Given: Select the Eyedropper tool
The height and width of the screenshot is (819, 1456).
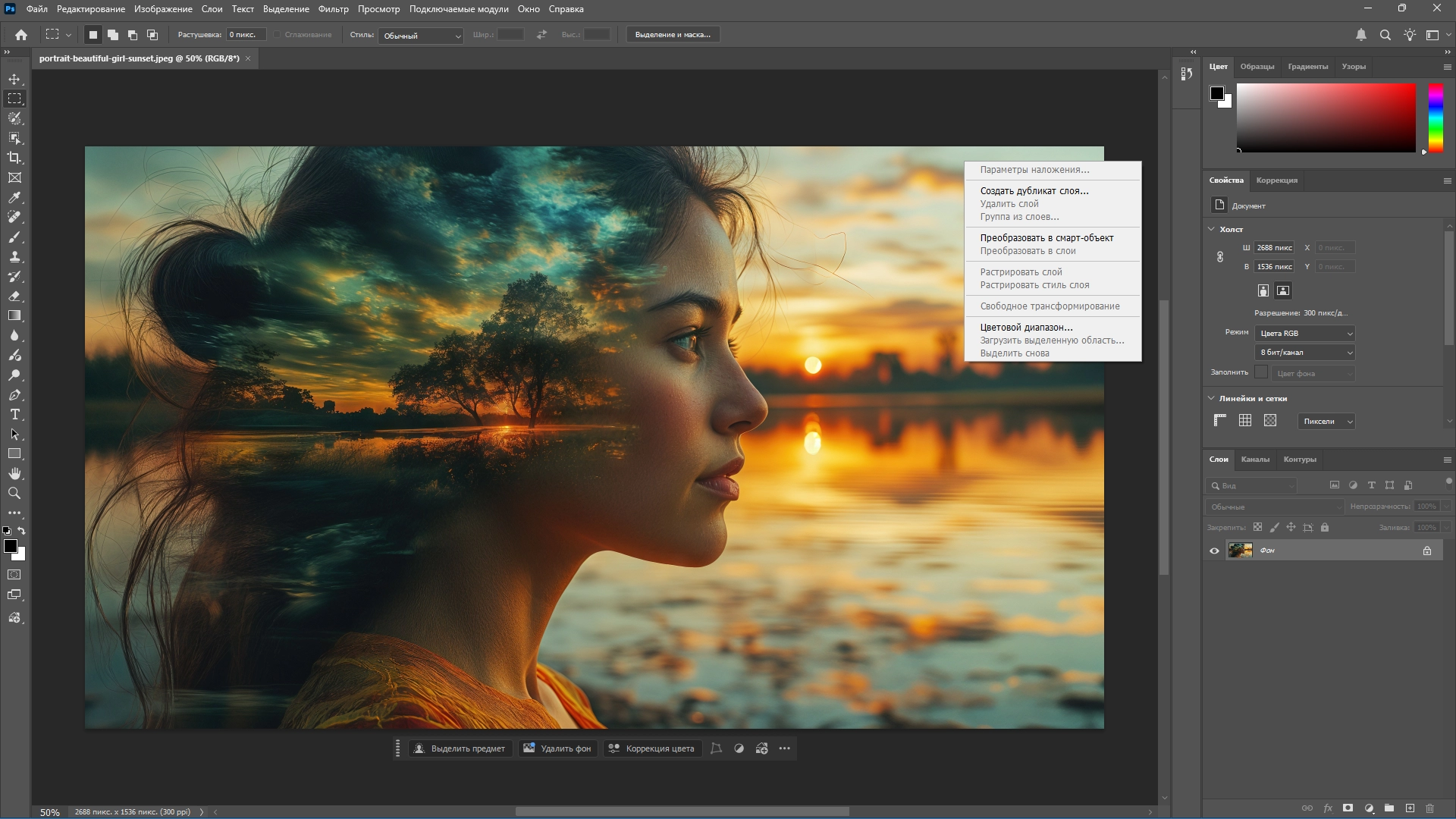Looking at the screenshot, I should (x=14, y=197).
